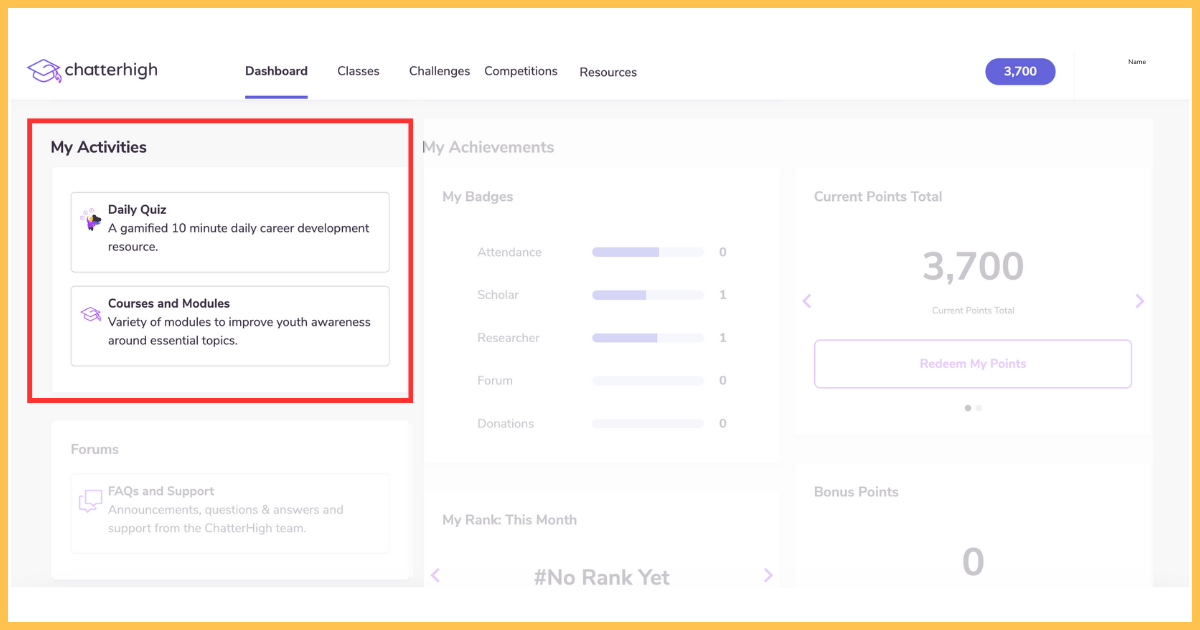
Task: Click the Name account label
Action: 1137,61
